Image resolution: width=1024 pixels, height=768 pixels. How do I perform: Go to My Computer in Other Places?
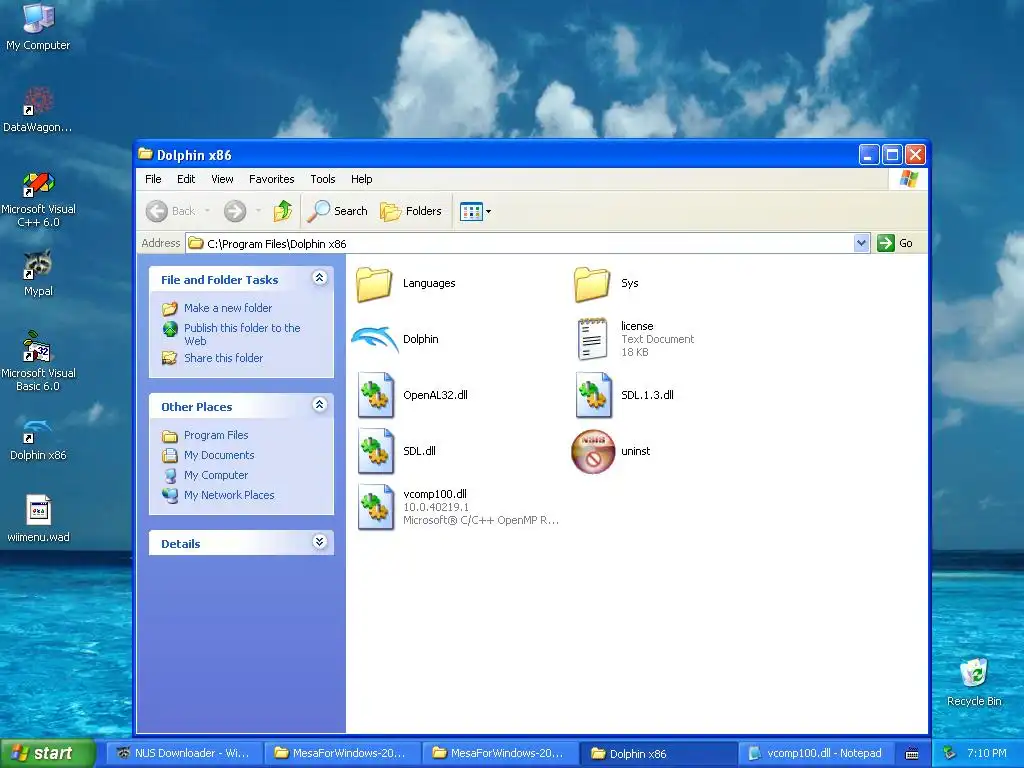[216, 475]
